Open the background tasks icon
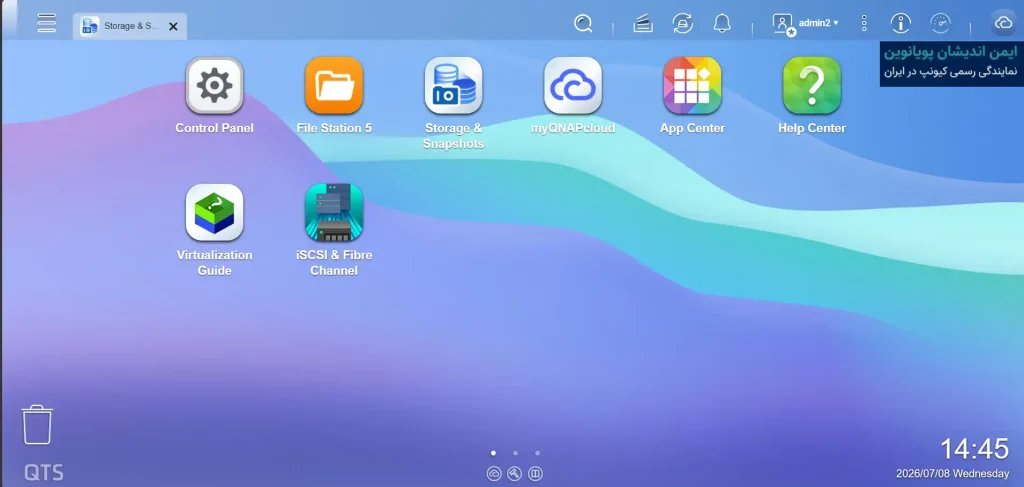 click(x=643, y=24)
